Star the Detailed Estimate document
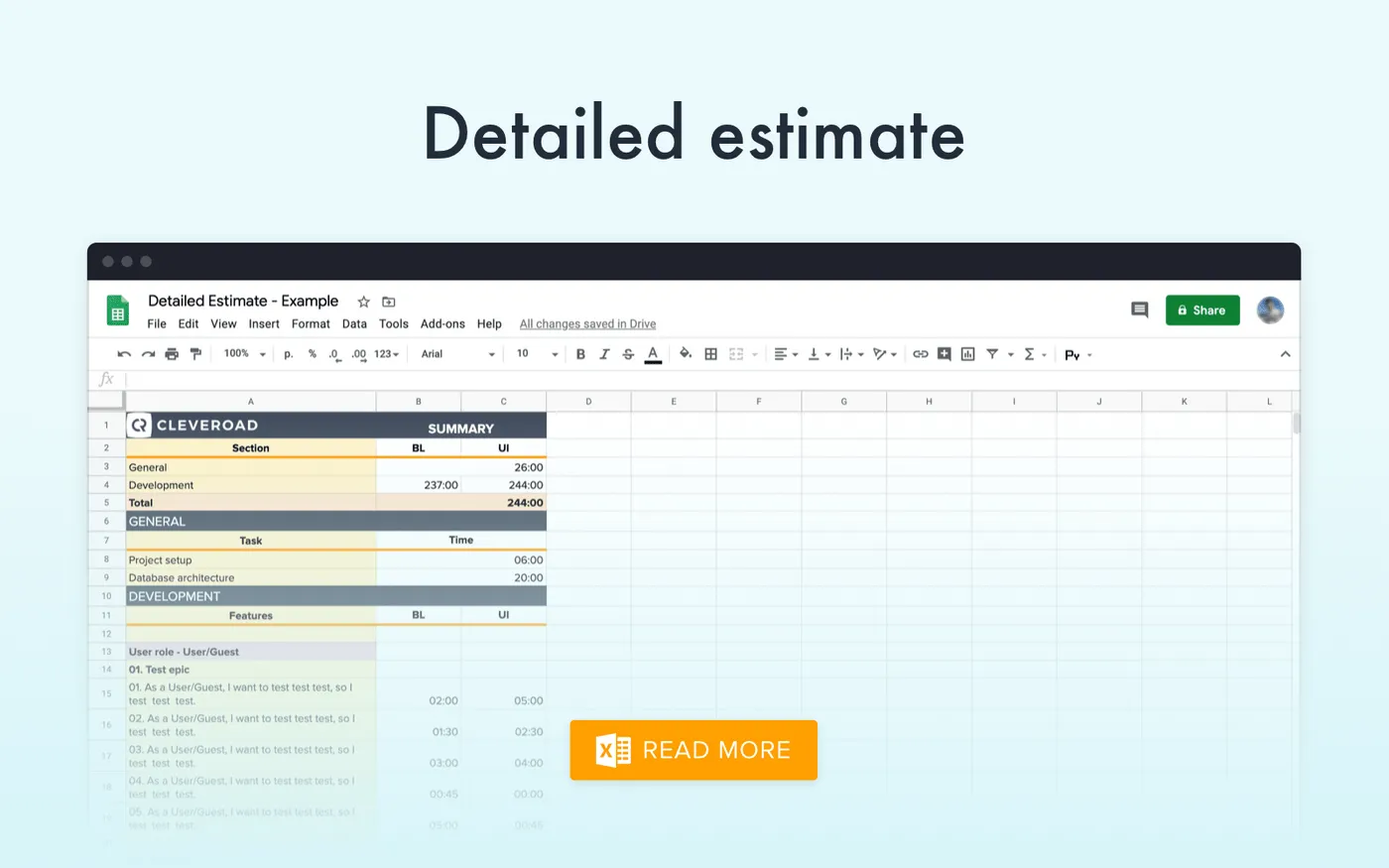Image resolution: width=1389 pixels, height=868 pixels. (363, 302)
